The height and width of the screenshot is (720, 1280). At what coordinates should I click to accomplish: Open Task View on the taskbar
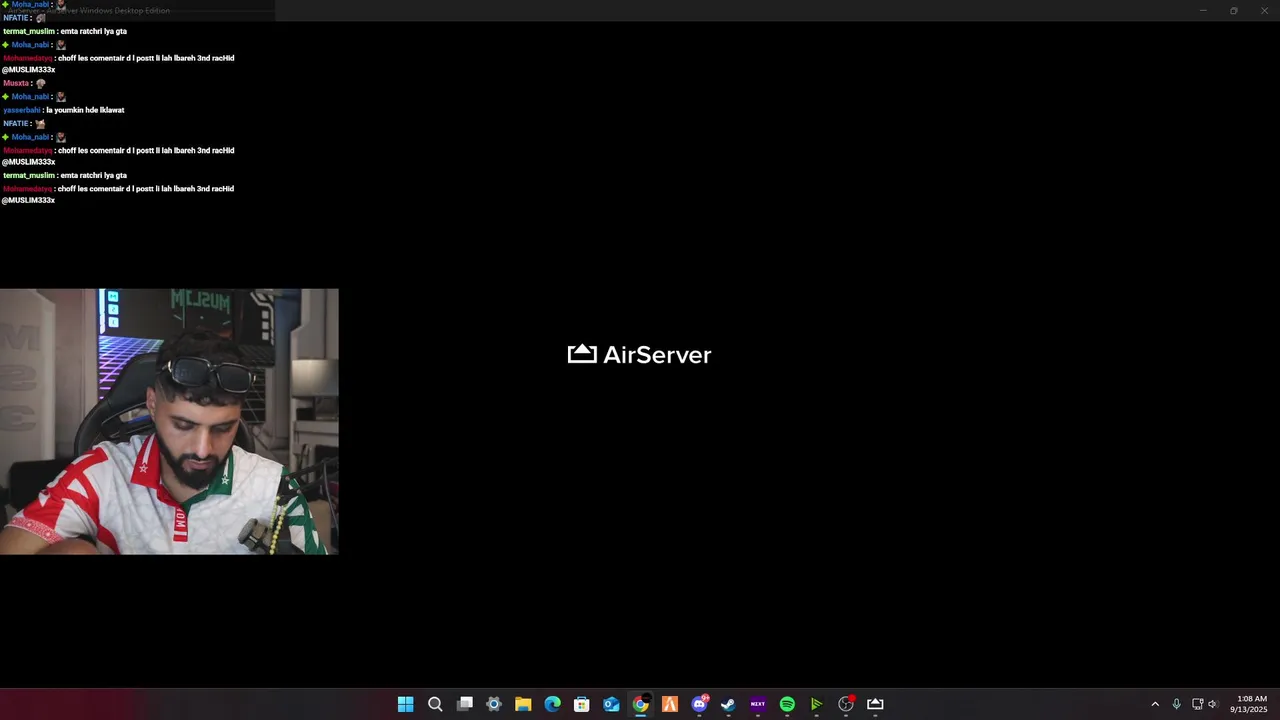464,704
